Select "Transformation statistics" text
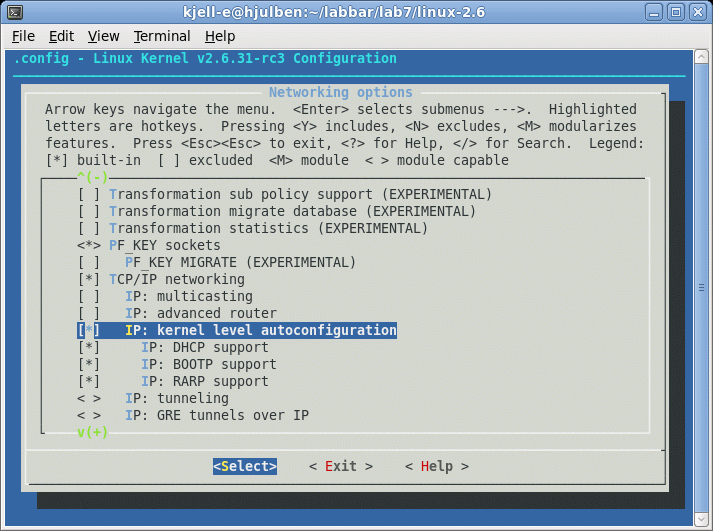The width and height of the screenshot is (713, 531). pos(209,228)
